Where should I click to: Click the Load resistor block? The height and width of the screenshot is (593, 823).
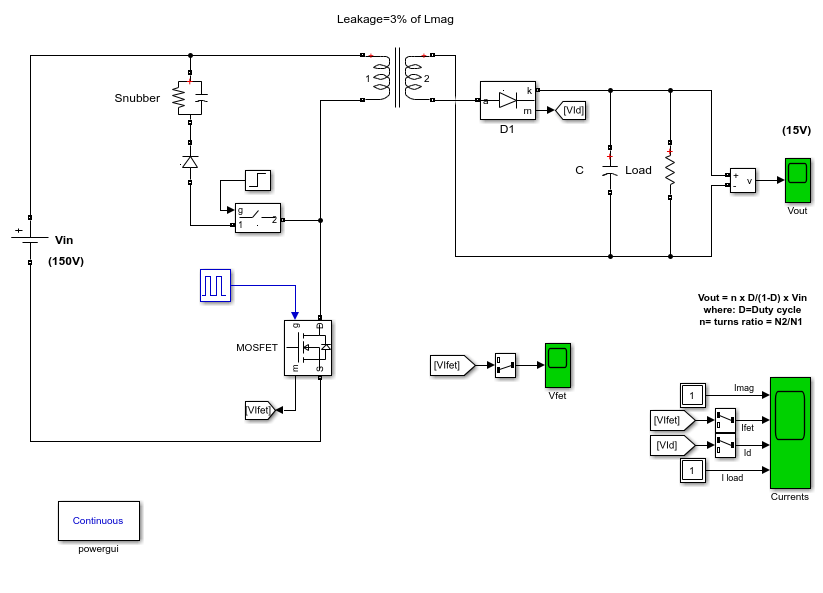670,170
